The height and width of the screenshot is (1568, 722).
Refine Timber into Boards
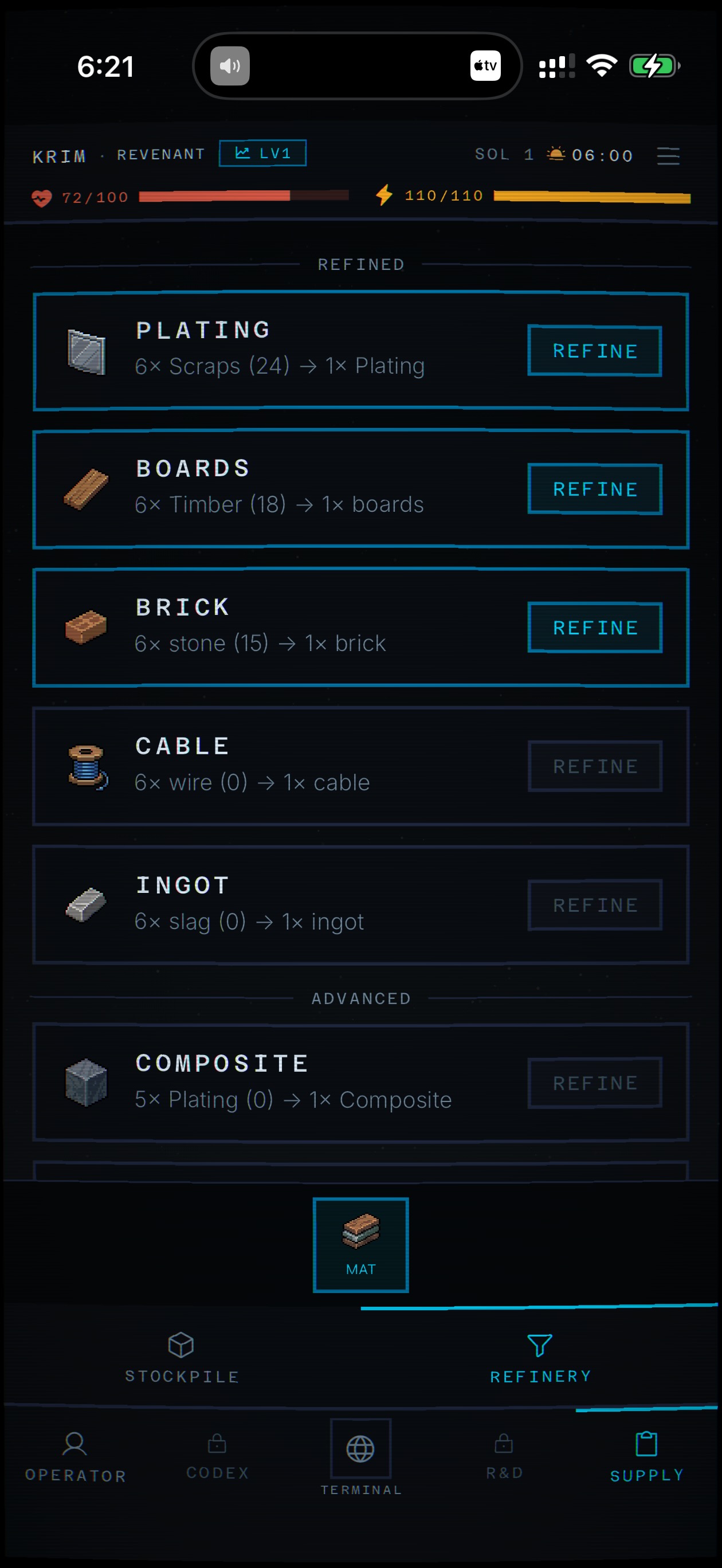click(595, 489)
